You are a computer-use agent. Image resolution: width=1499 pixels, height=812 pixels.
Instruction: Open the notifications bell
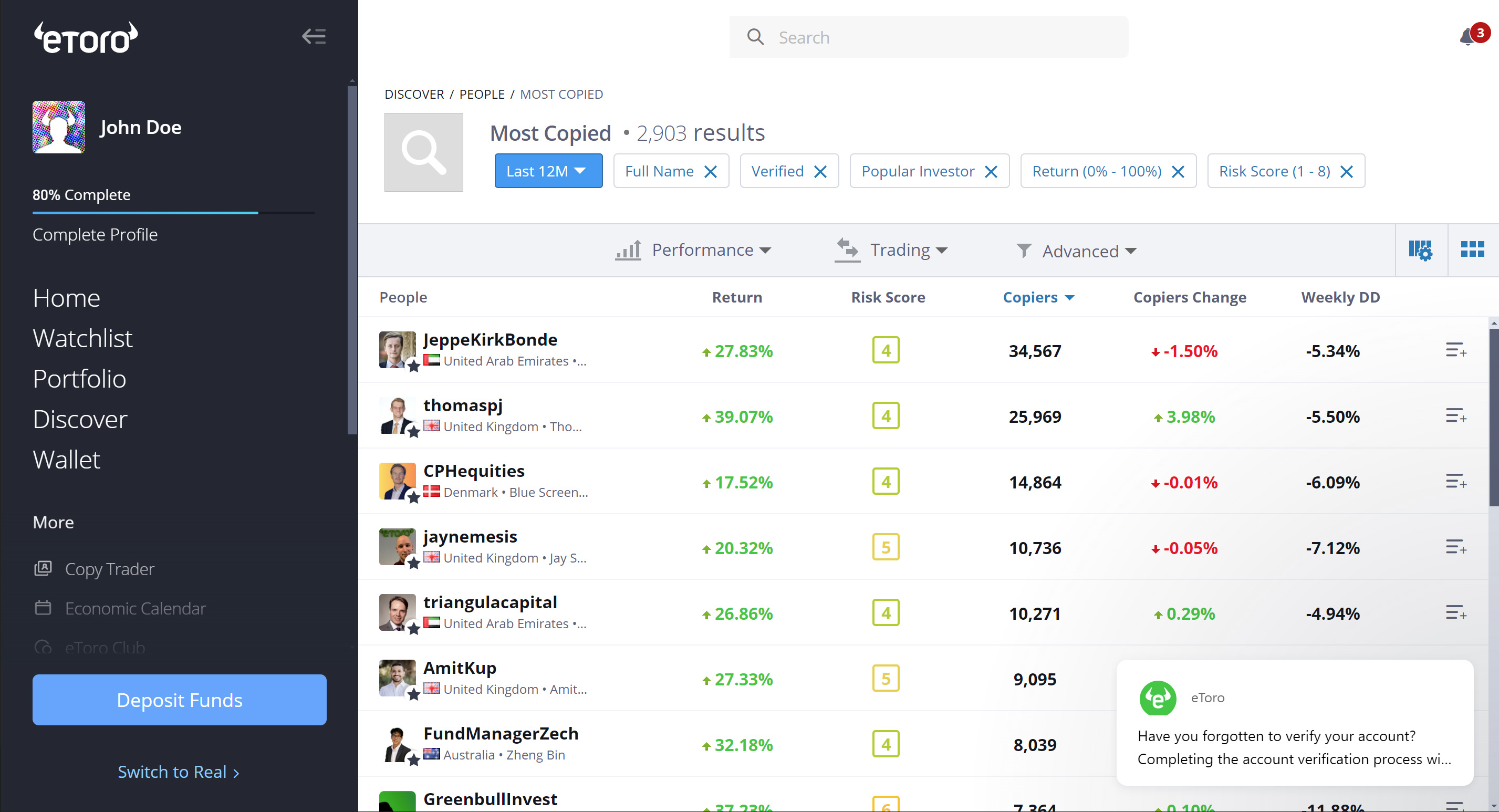click(x=1467, y=37)
